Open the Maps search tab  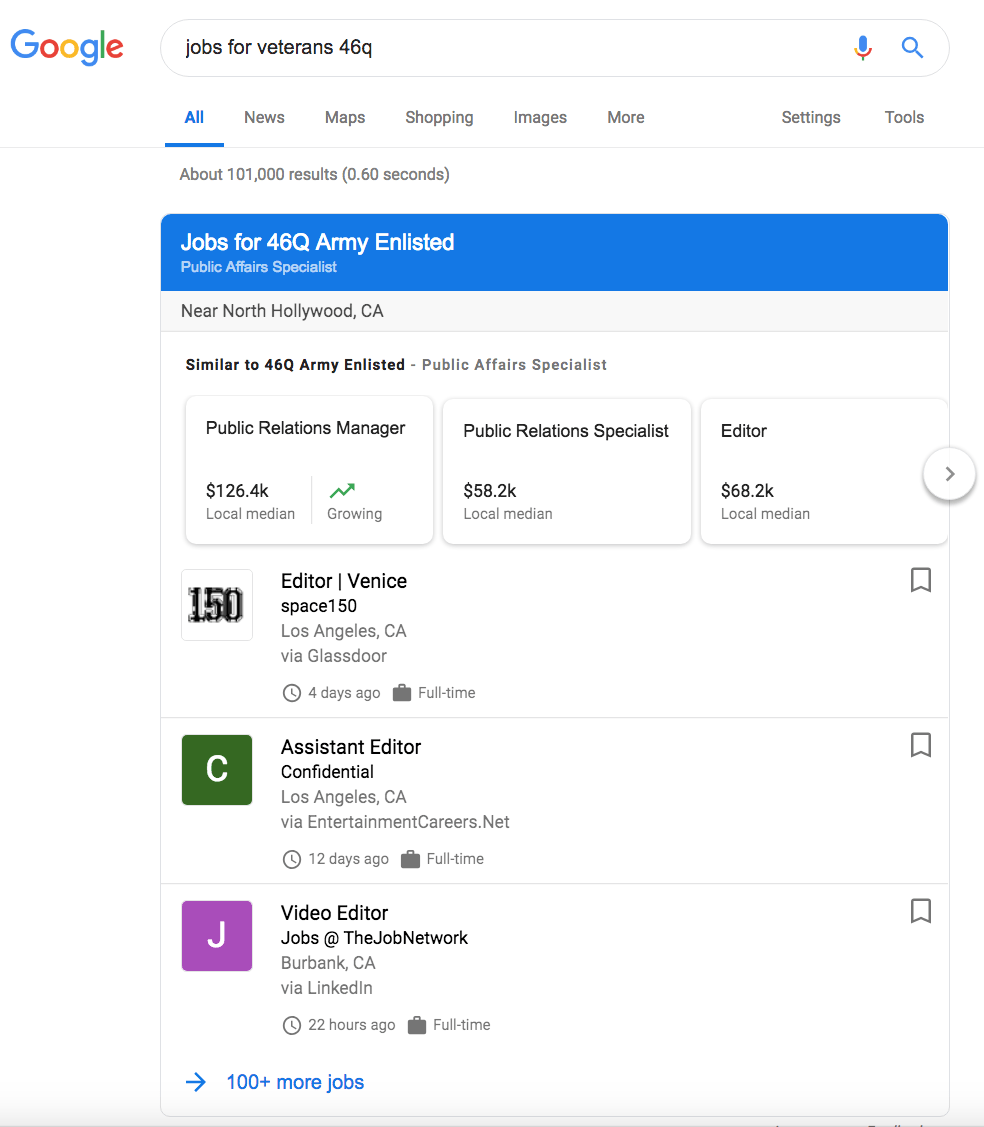pos(345,117)
